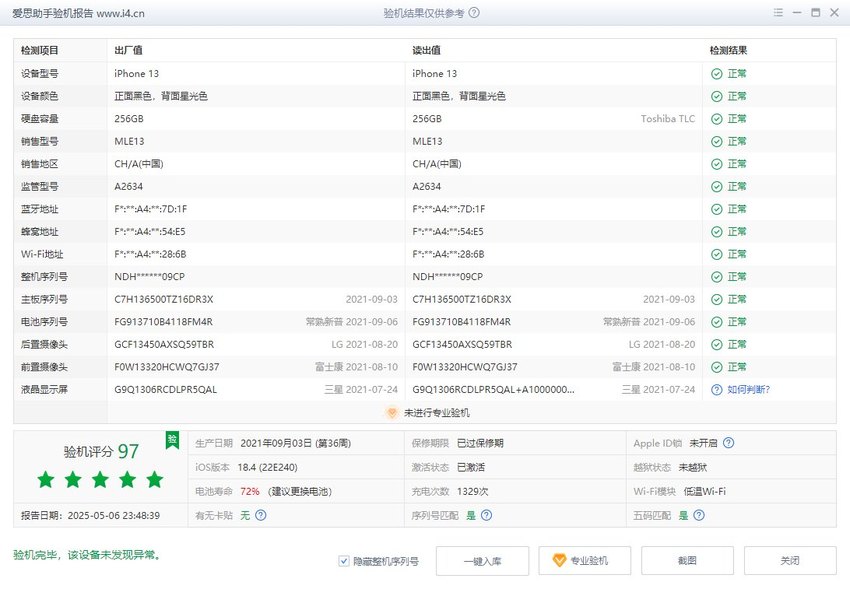This screenshot has width=850, height=589.
Task: Click the 72% battery life value
Action: pyautogui.click(x=250, y=491)
